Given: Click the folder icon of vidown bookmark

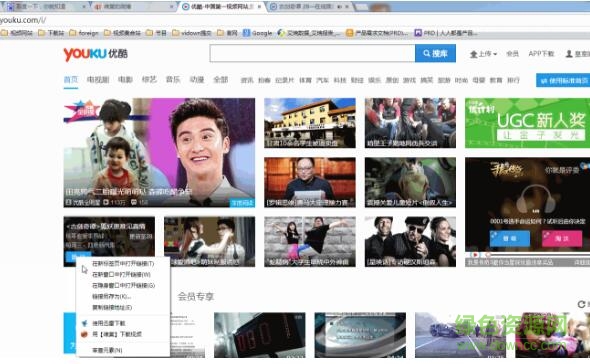Looking at the screenshot, I should pos(176,33).
